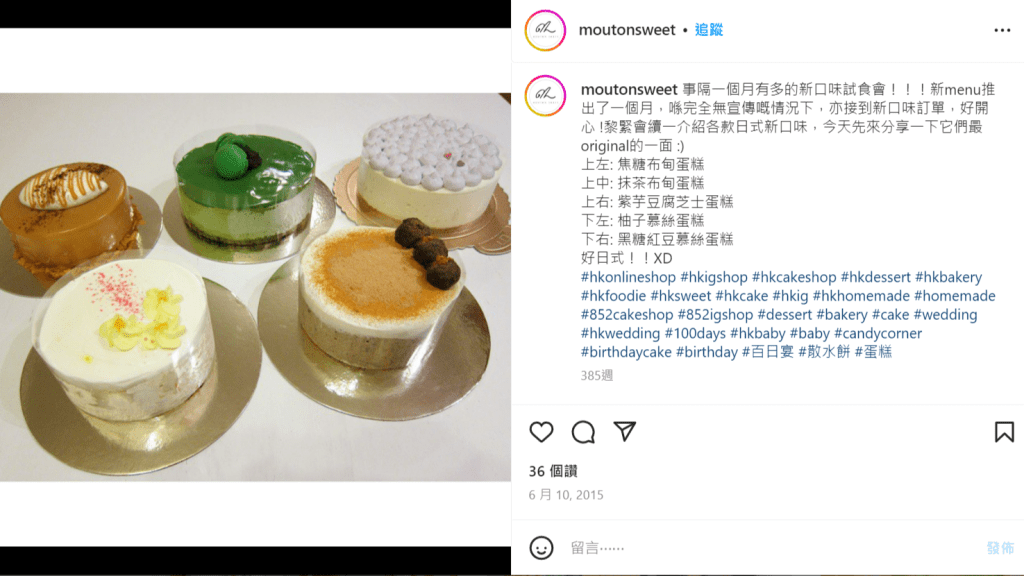Submit comment with the 發佈 button
The image size is (1024, 576).
click(1000, 548)
